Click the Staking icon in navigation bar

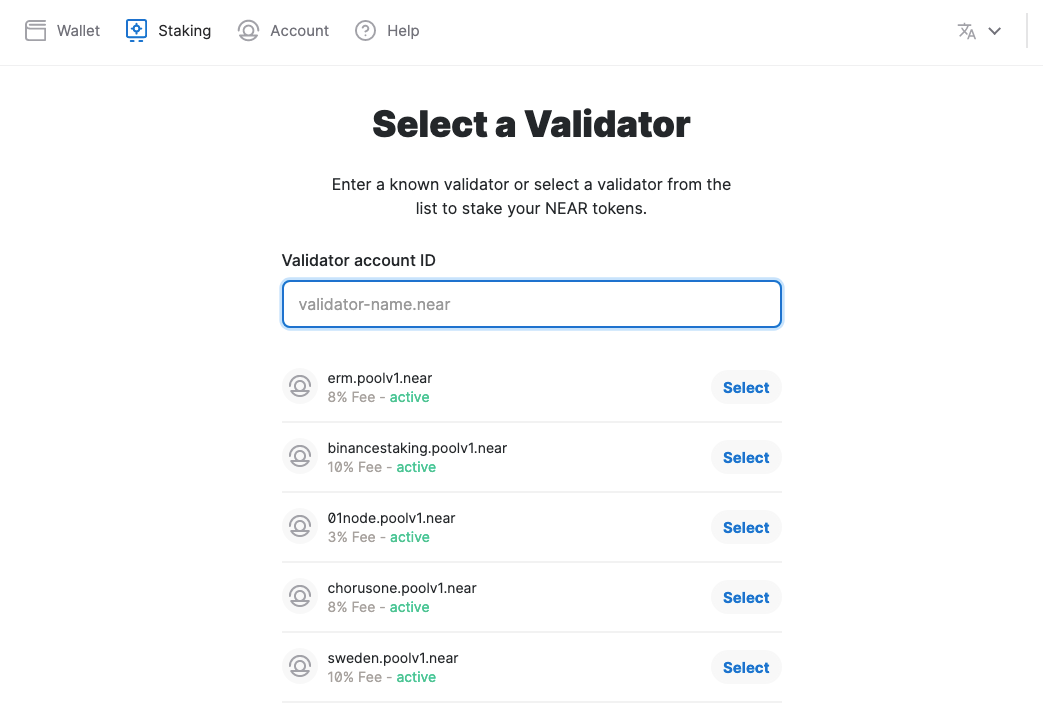pyautogui.click(x=137, y=30)
